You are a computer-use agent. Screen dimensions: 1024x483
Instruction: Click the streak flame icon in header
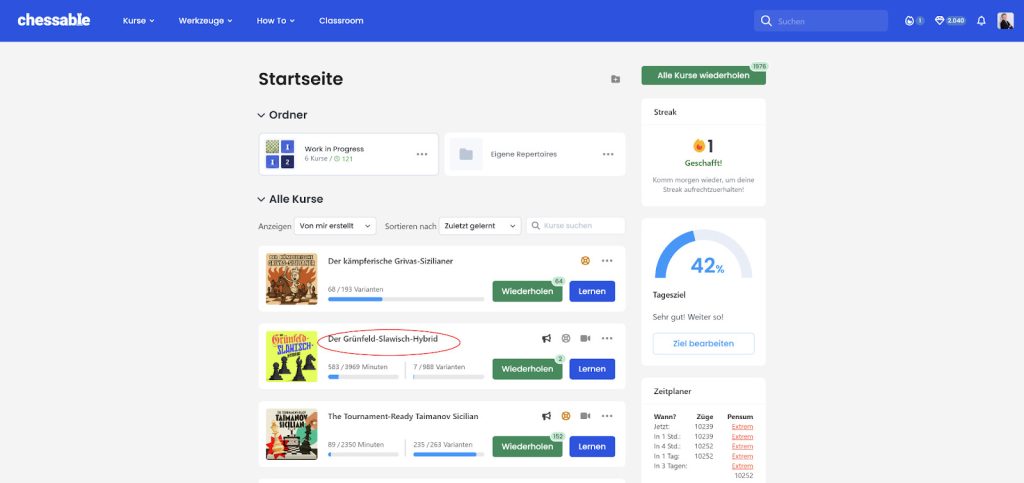[909, 20]
